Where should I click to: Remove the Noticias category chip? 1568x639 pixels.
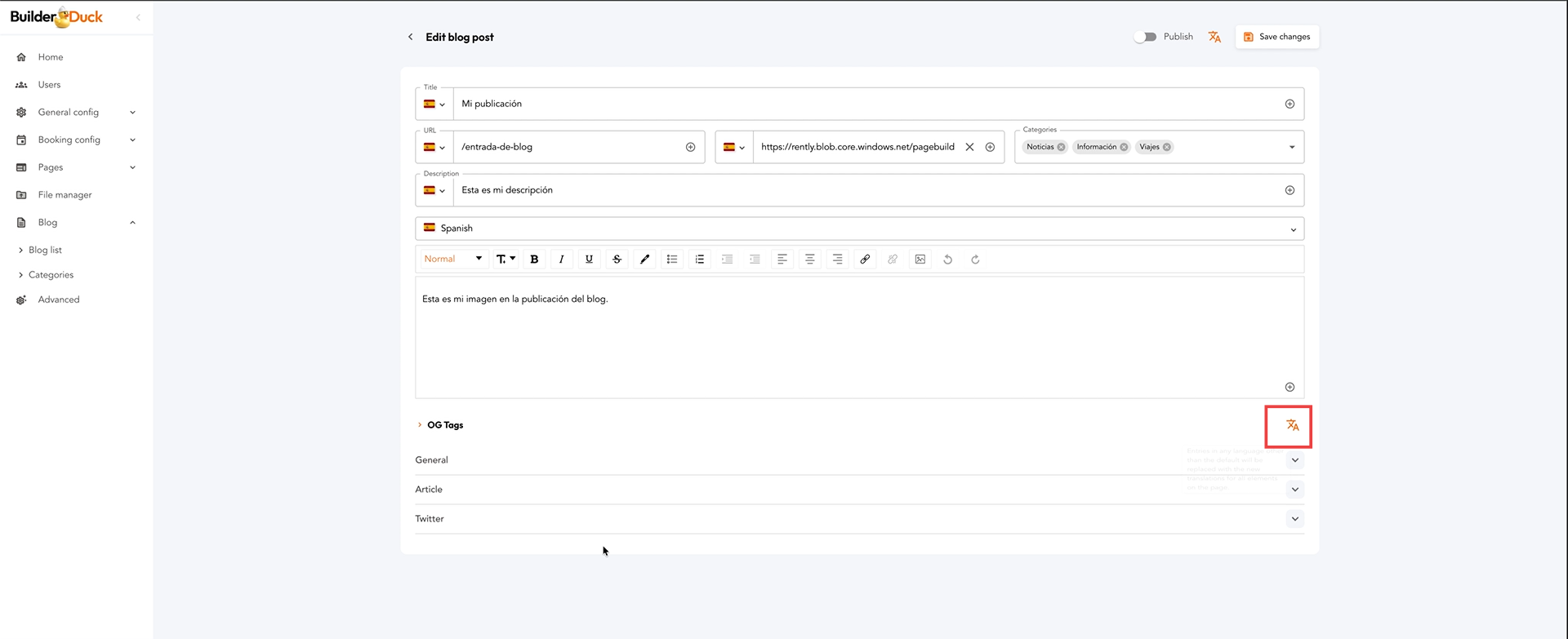1061,147
